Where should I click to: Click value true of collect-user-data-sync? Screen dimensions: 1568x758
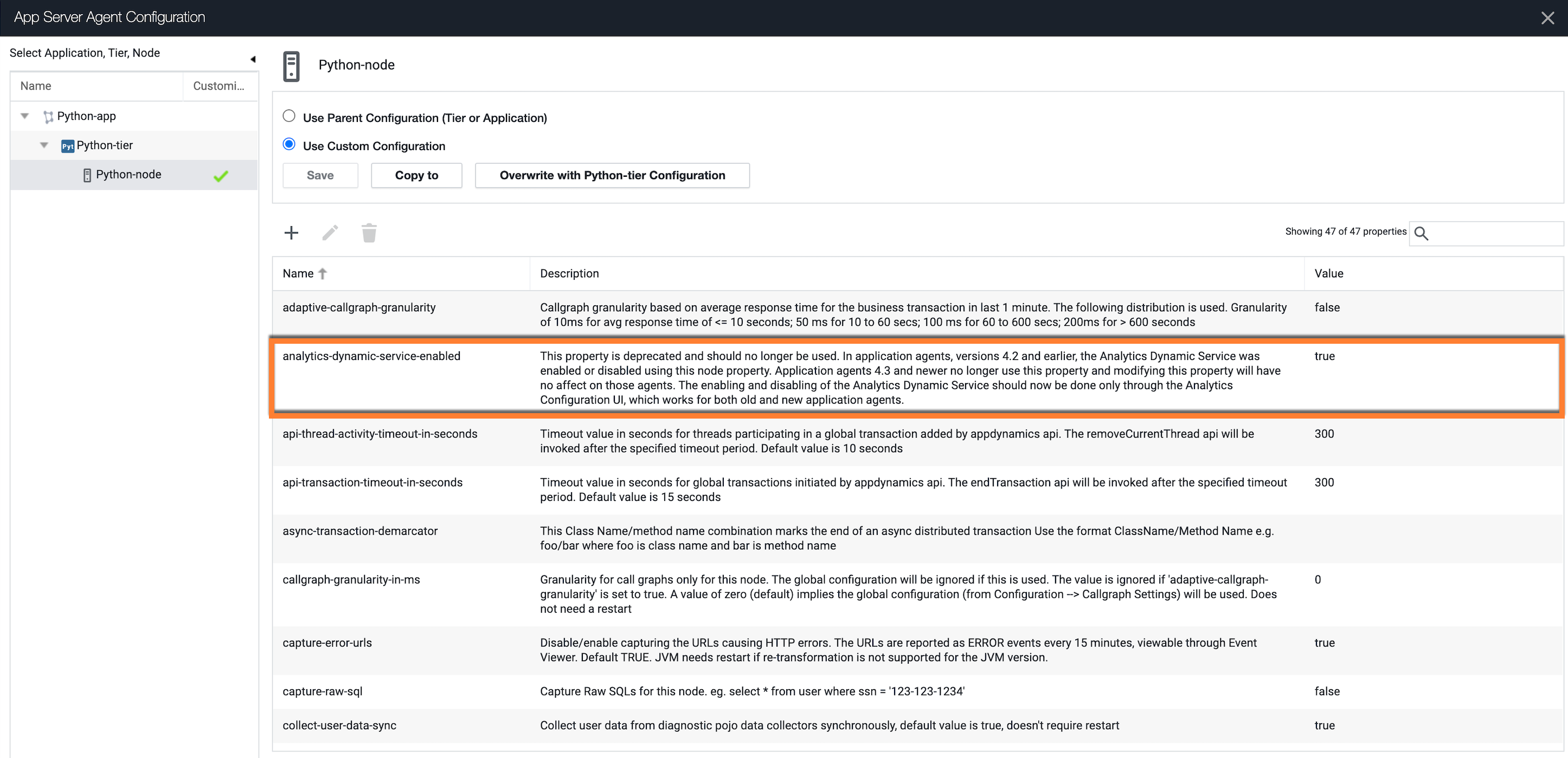point(1325,725)
